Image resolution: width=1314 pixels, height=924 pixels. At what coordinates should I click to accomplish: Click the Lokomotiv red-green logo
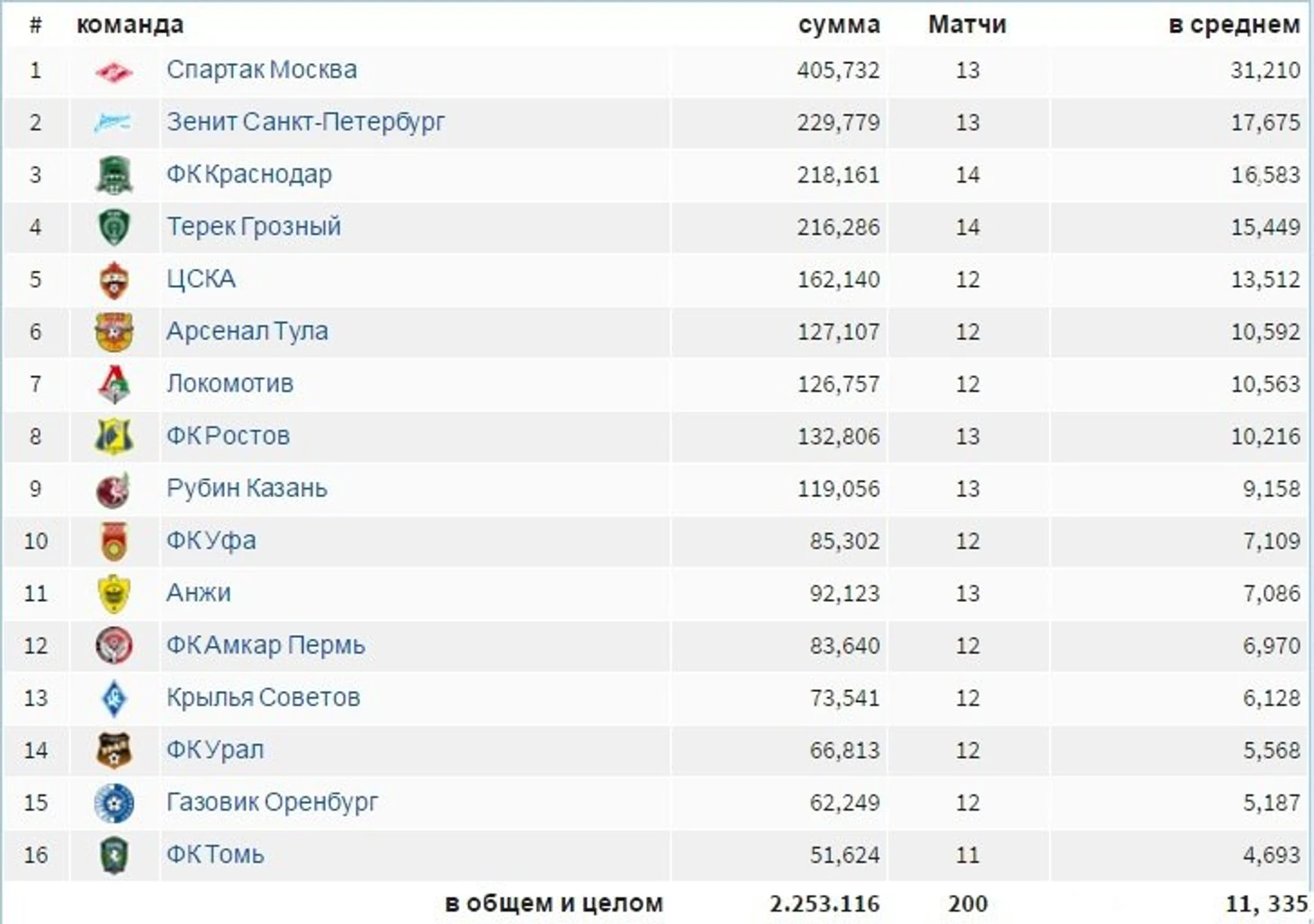114,384
